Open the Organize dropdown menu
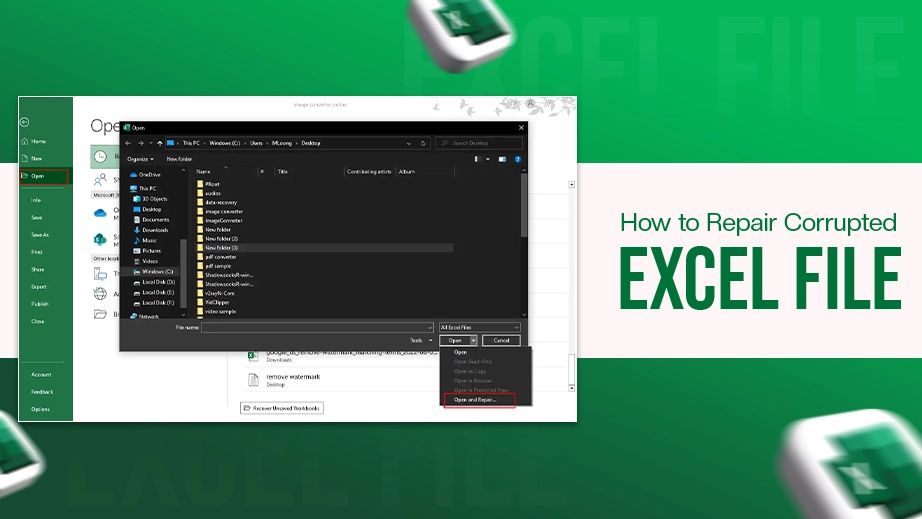This screenshot has width=922, height=519. point(140,159)
